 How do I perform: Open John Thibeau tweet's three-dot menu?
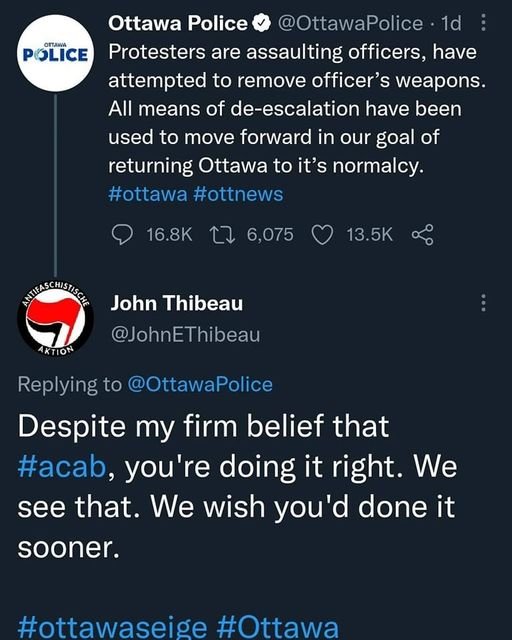483,303
